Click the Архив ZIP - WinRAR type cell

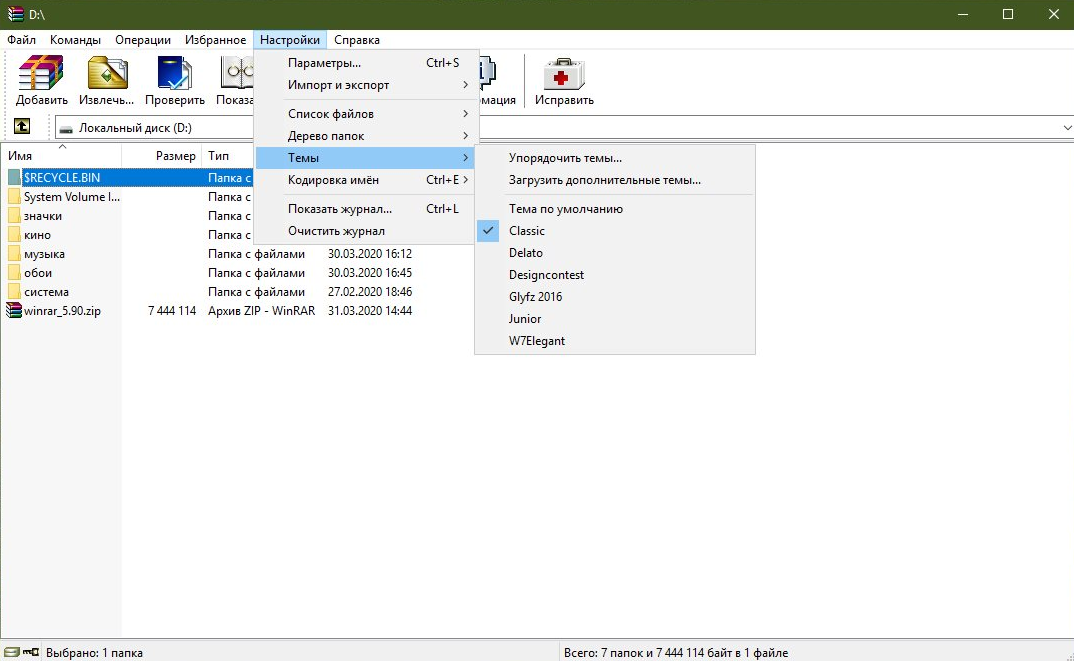click(x=262, y=310)
